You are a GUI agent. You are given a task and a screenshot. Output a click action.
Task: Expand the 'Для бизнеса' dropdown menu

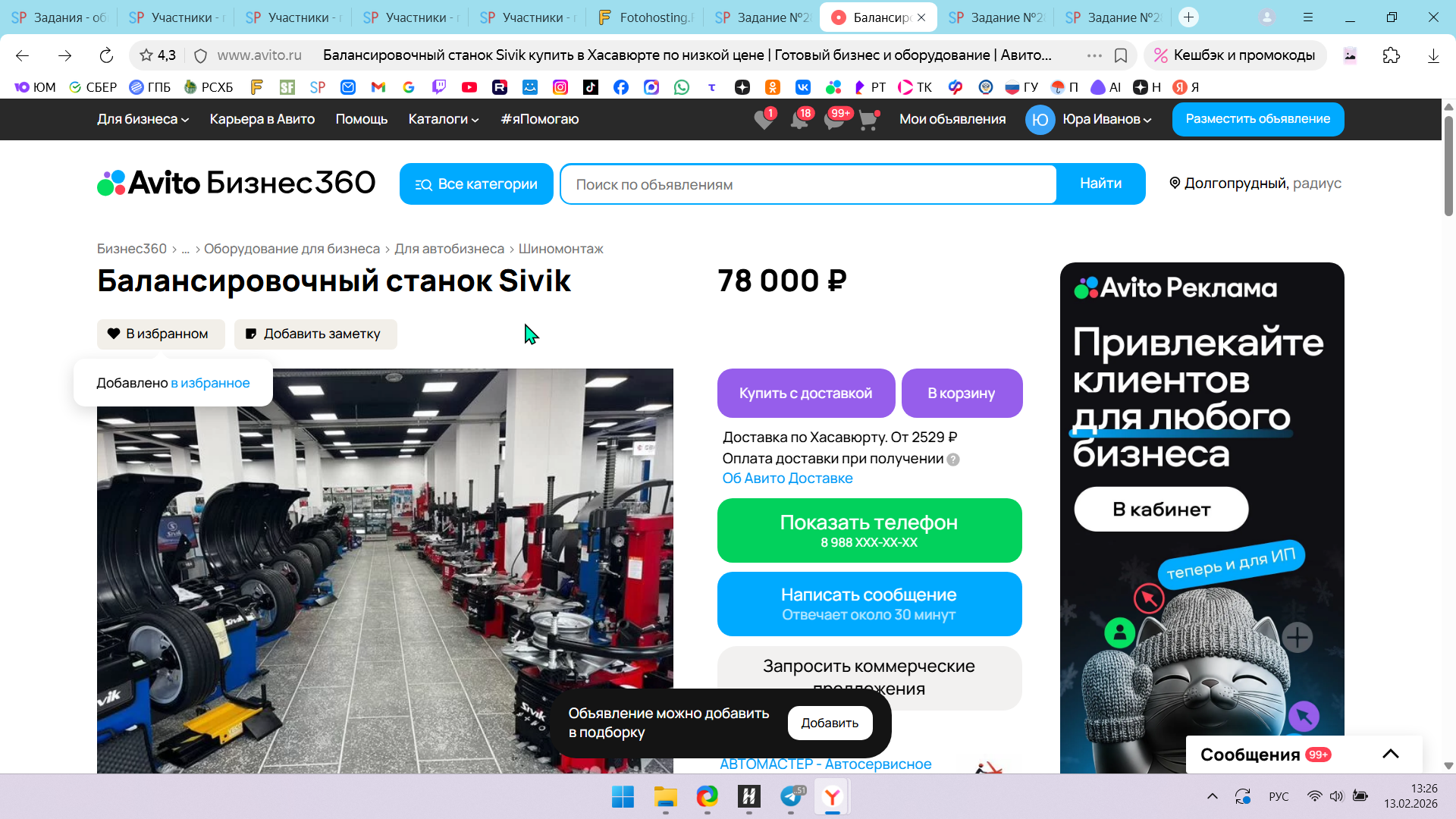pyautogui.click(x=143, y=119)
